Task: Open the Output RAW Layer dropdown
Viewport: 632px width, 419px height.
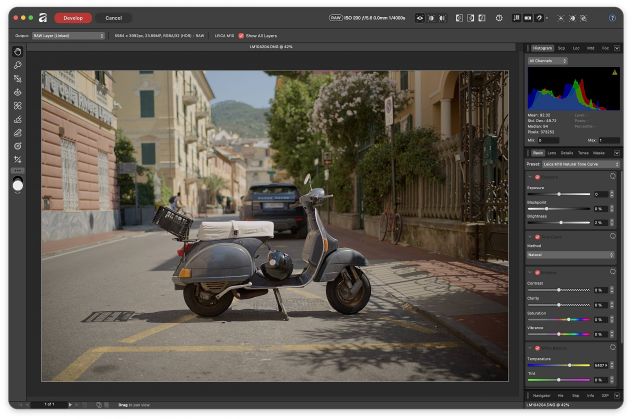Action: click(x=68, y=35)
